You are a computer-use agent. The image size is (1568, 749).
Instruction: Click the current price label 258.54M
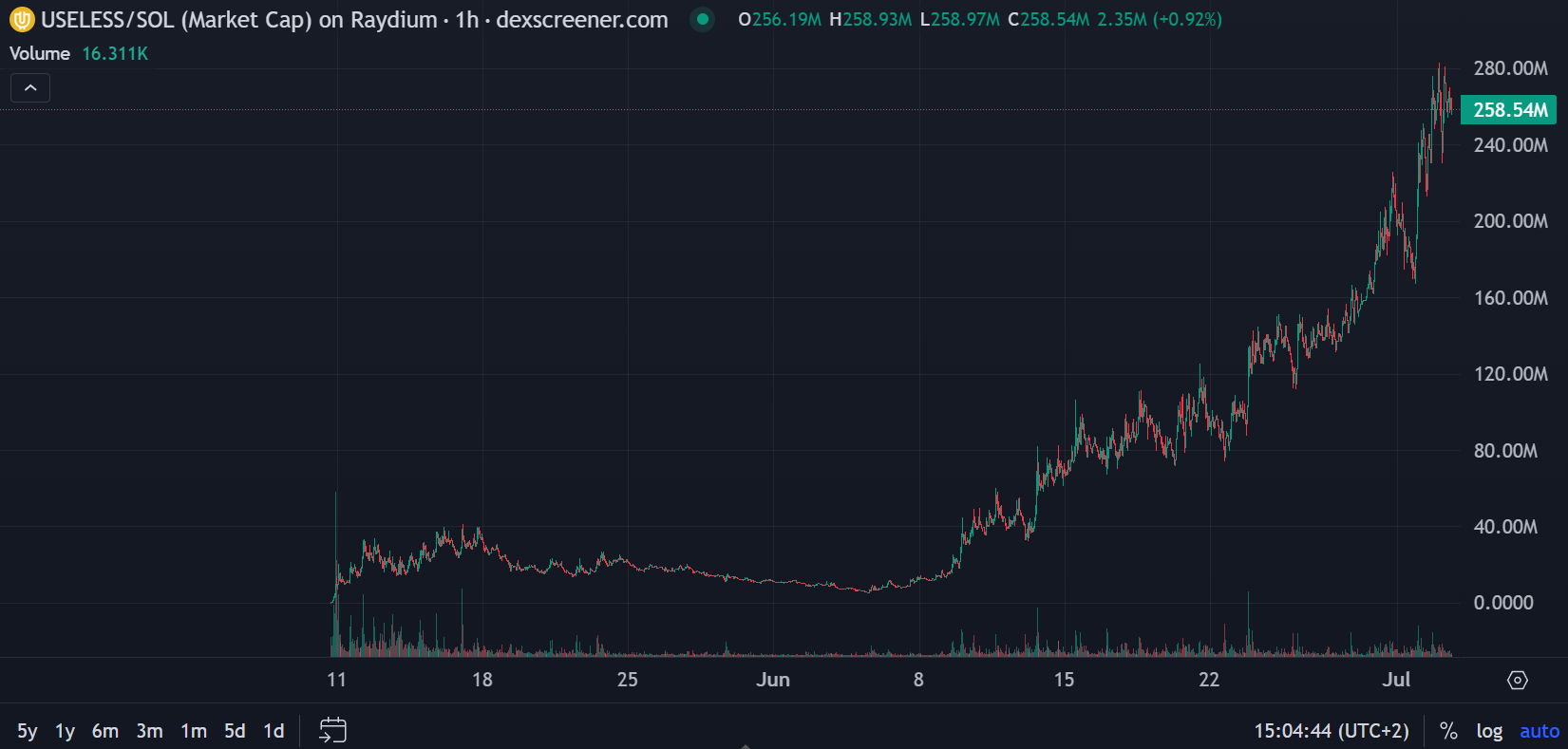1509,110
